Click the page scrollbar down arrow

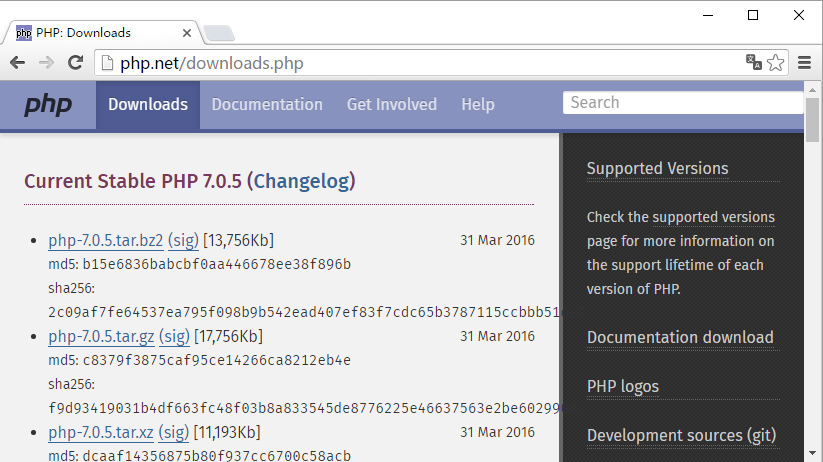[813, 453]
